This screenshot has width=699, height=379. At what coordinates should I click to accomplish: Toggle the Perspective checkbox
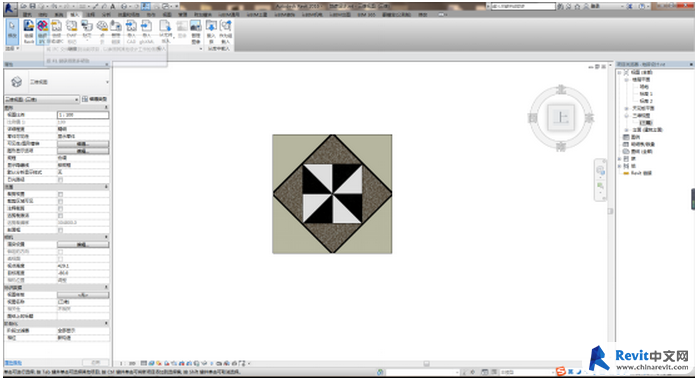tap(60, 259)
